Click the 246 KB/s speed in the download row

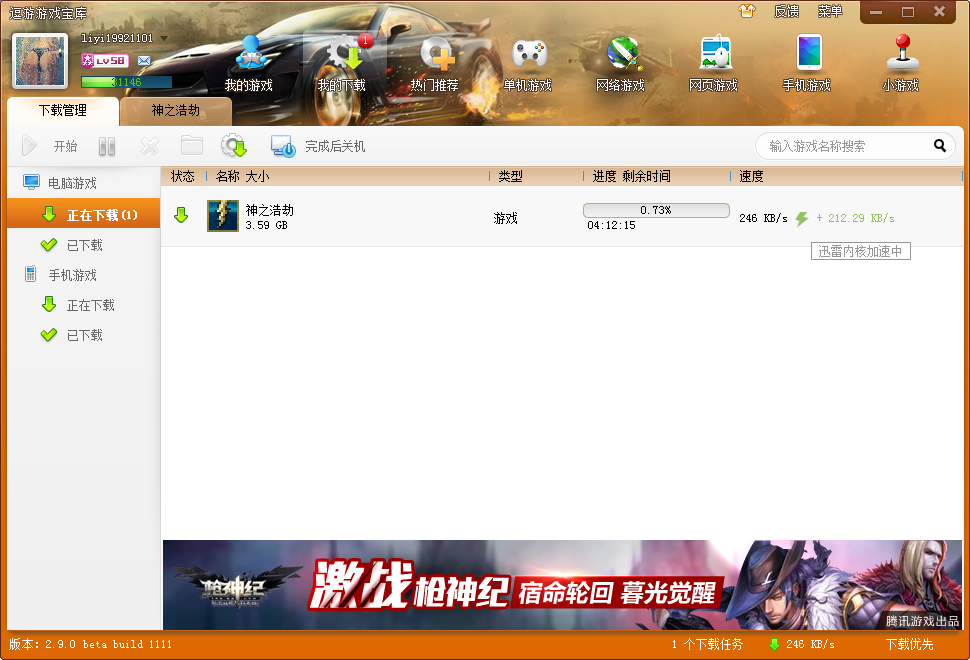point(763,218)
